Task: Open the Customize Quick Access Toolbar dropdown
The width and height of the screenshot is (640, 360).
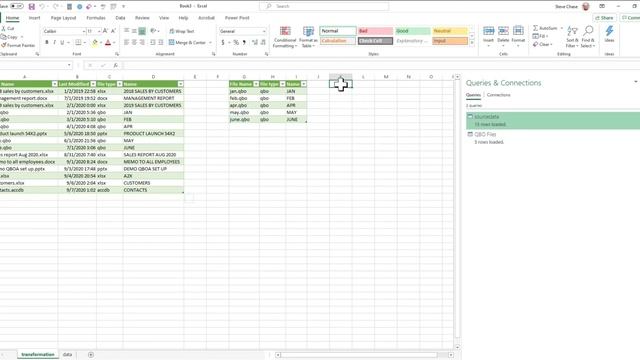Action: point(124,7)
